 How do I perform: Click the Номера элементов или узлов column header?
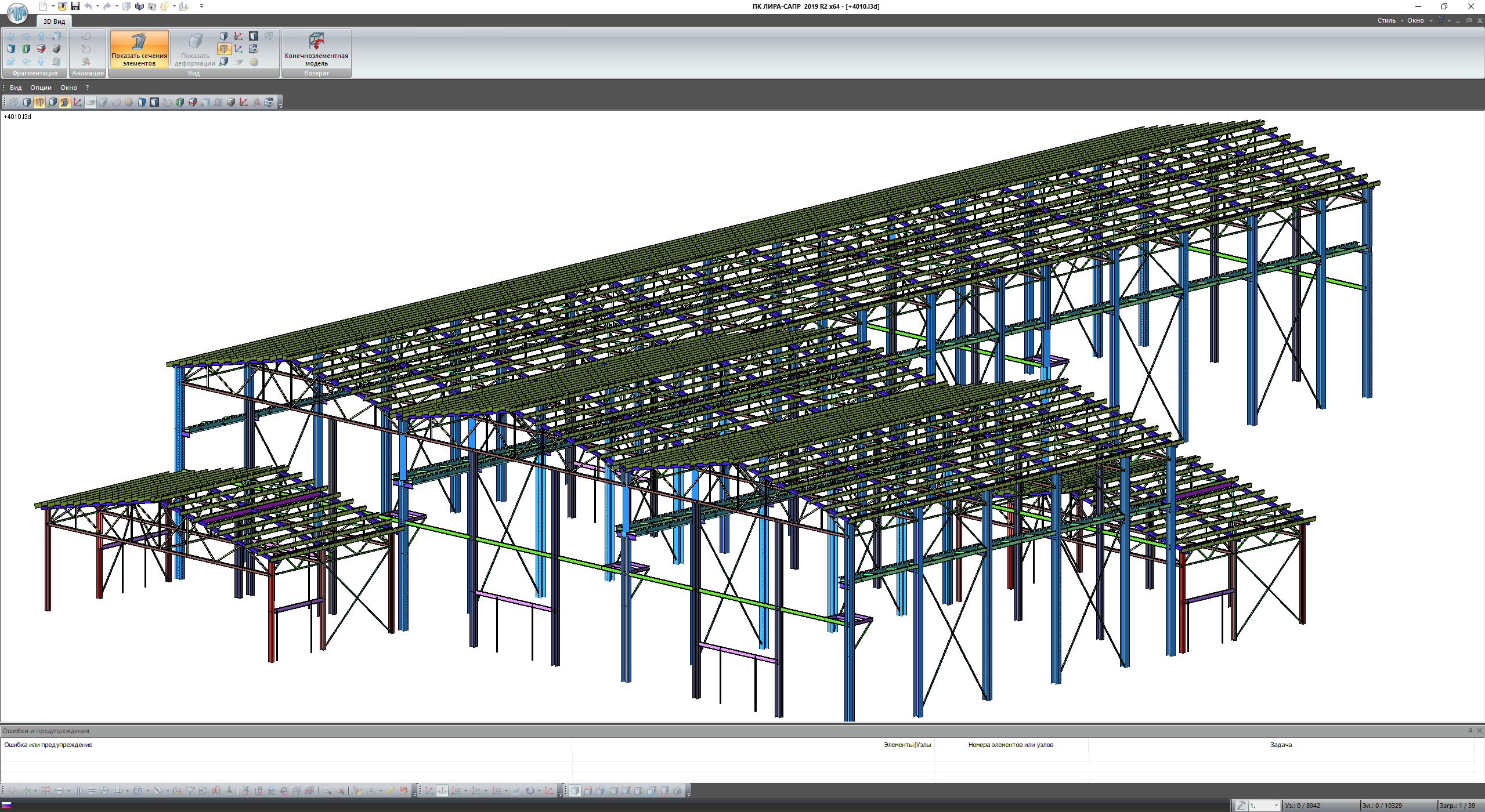[x=1010, y=745]
